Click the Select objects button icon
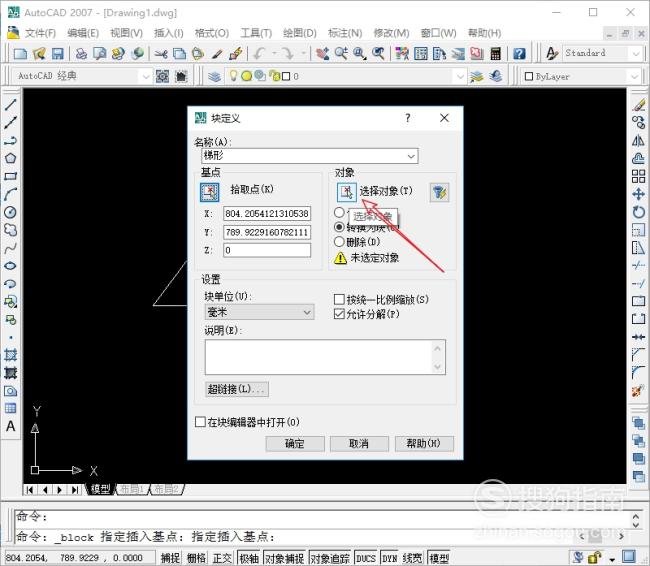This screenshot has width=650, height=566. point(347,192)
